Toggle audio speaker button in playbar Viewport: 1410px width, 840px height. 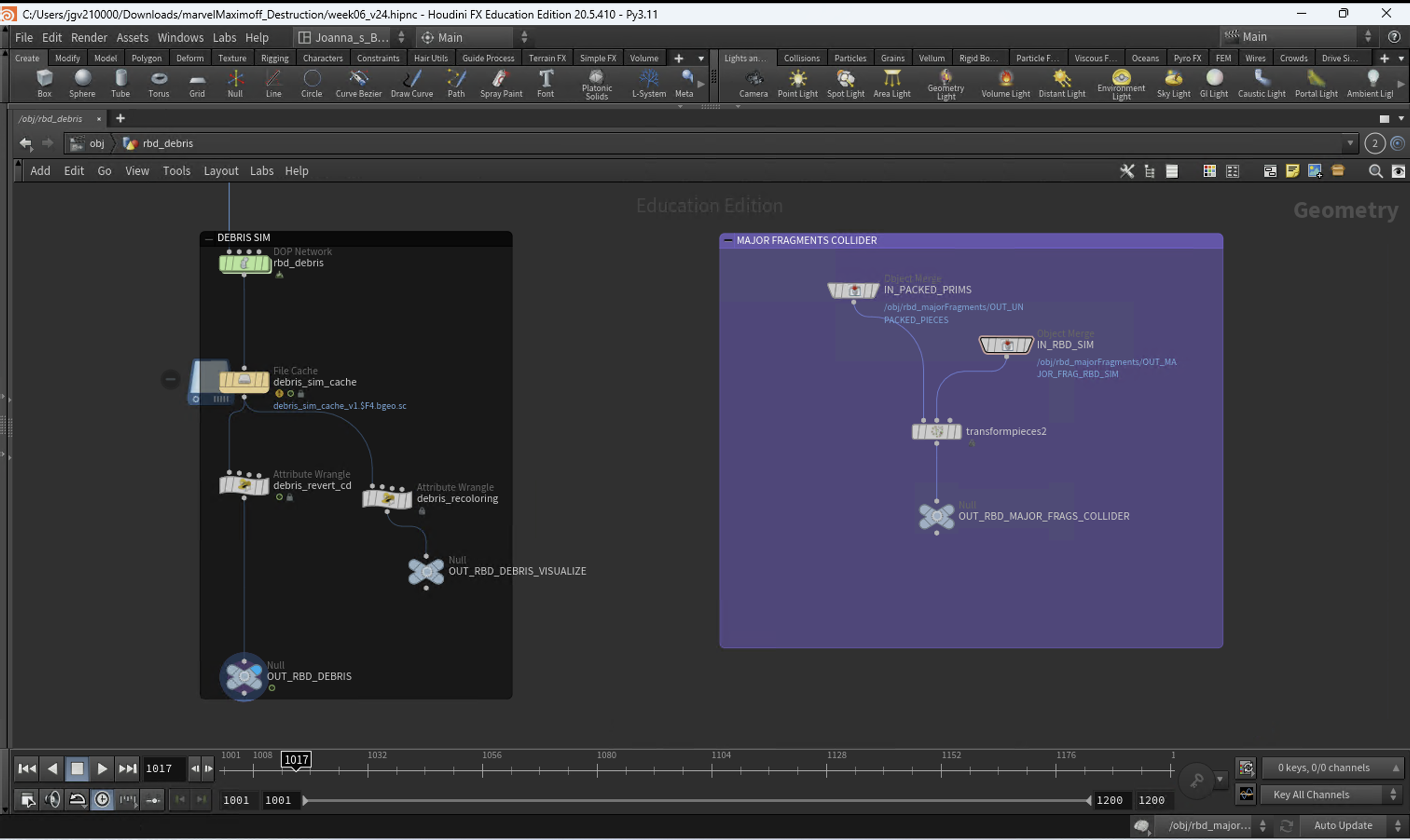(x=52, y=799)
